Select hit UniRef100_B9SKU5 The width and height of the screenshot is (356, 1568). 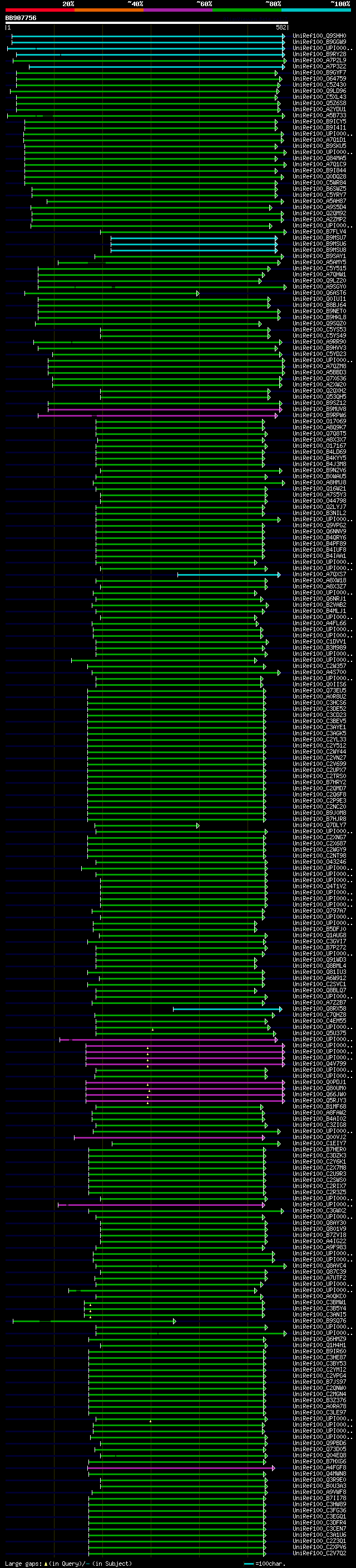click(x=319, y=146)
